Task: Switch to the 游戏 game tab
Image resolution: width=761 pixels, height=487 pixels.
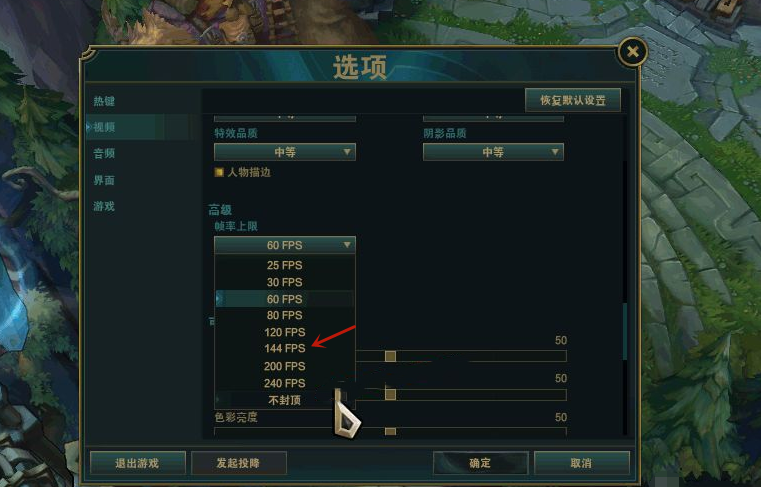Action: click(x=104, y=206)
